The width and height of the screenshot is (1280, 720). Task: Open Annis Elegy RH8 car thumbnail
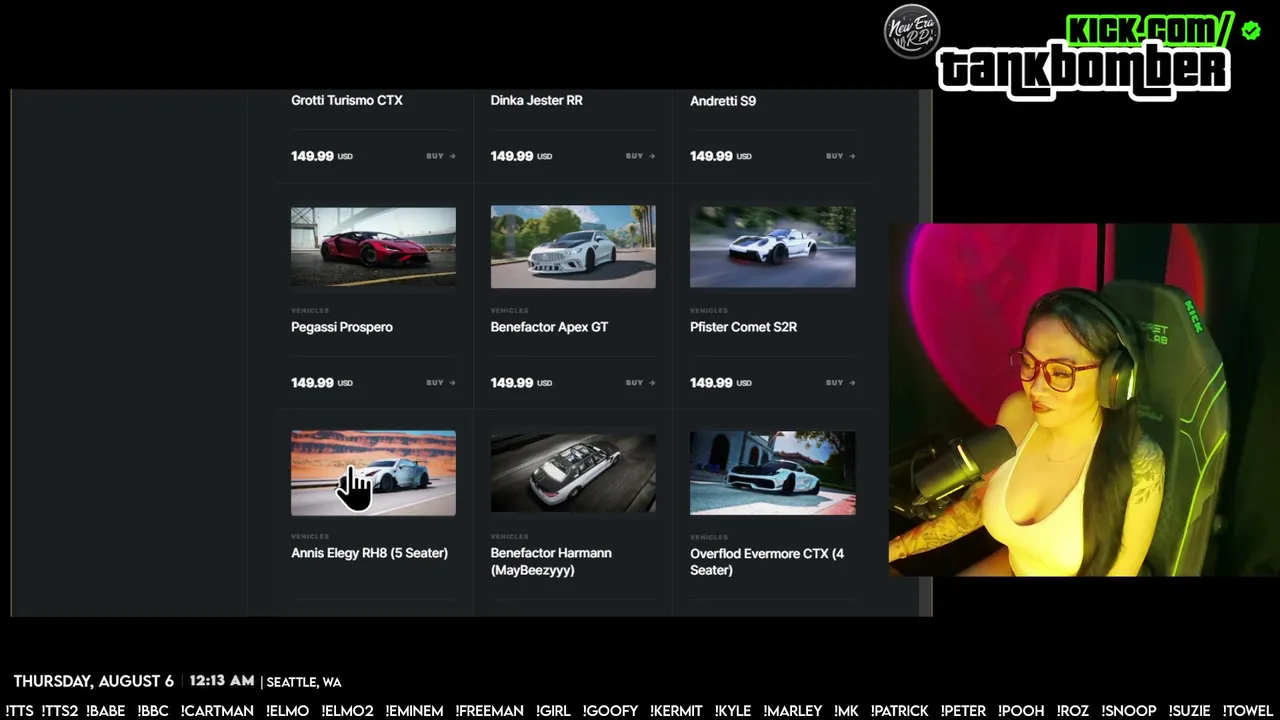373,473
